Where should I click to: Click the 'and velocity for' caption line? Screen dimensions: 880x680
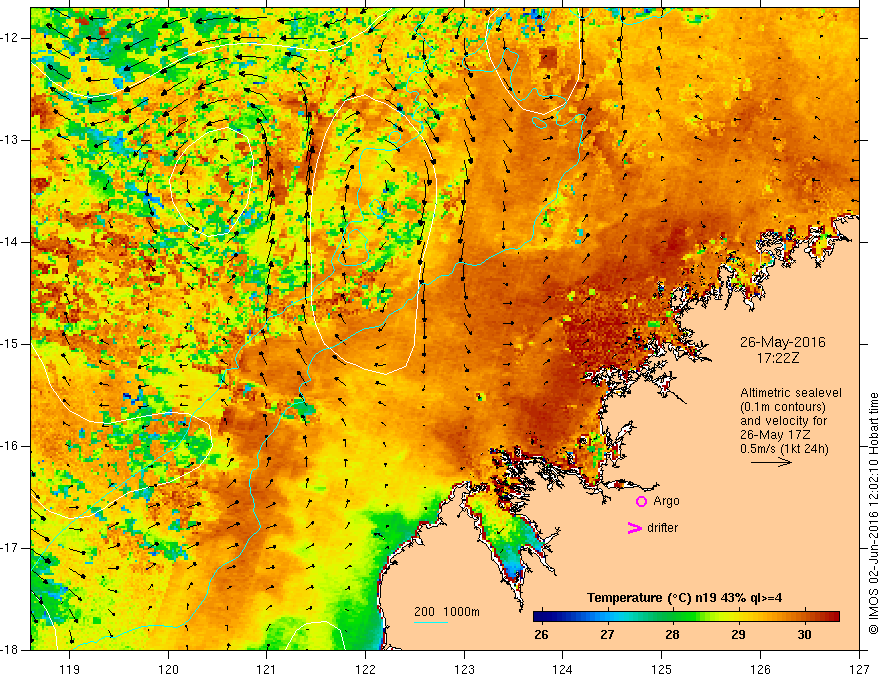[783, 421]
